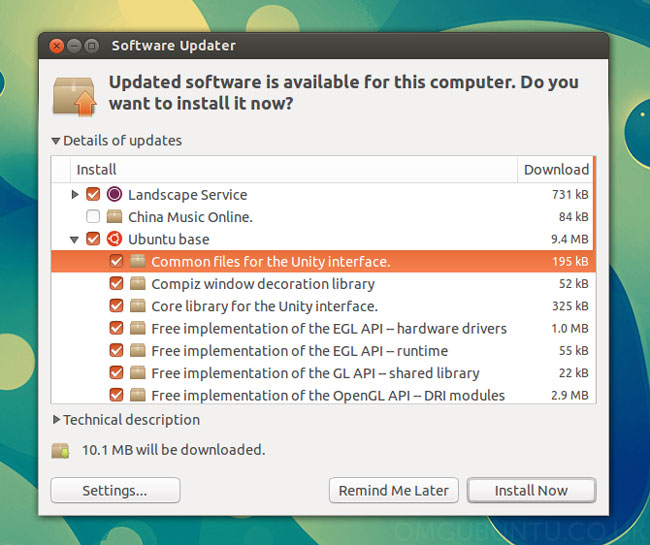The width and height of the screenshot is (650, 545).
Task: Collapse the Ubuntu base group
Action: 75,239
